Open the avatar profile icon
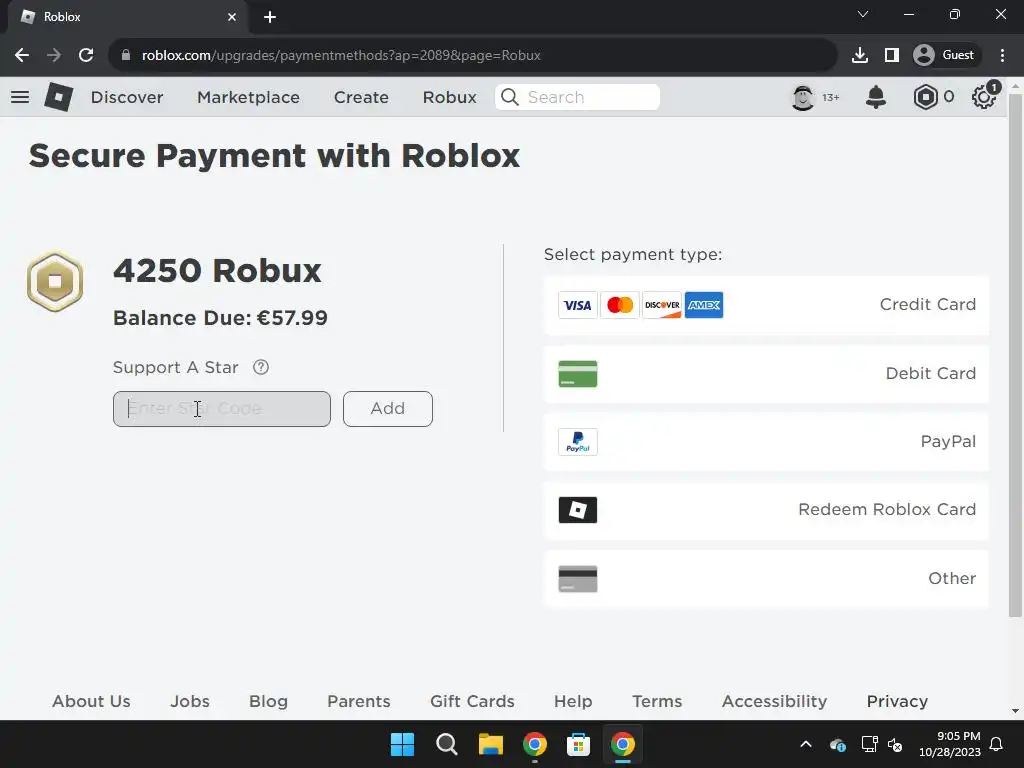1024x768 pixels. coord(803,97)
